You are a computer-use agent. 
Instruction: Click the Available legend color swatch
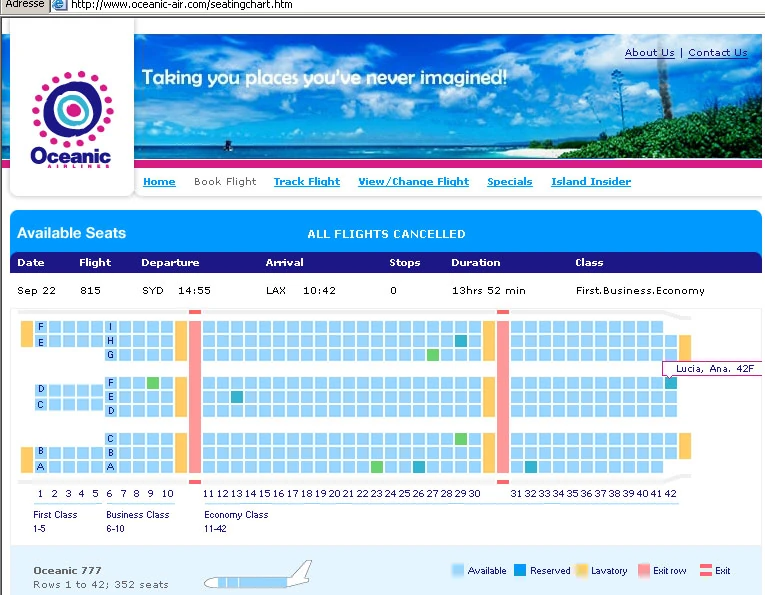coord(458,570)
